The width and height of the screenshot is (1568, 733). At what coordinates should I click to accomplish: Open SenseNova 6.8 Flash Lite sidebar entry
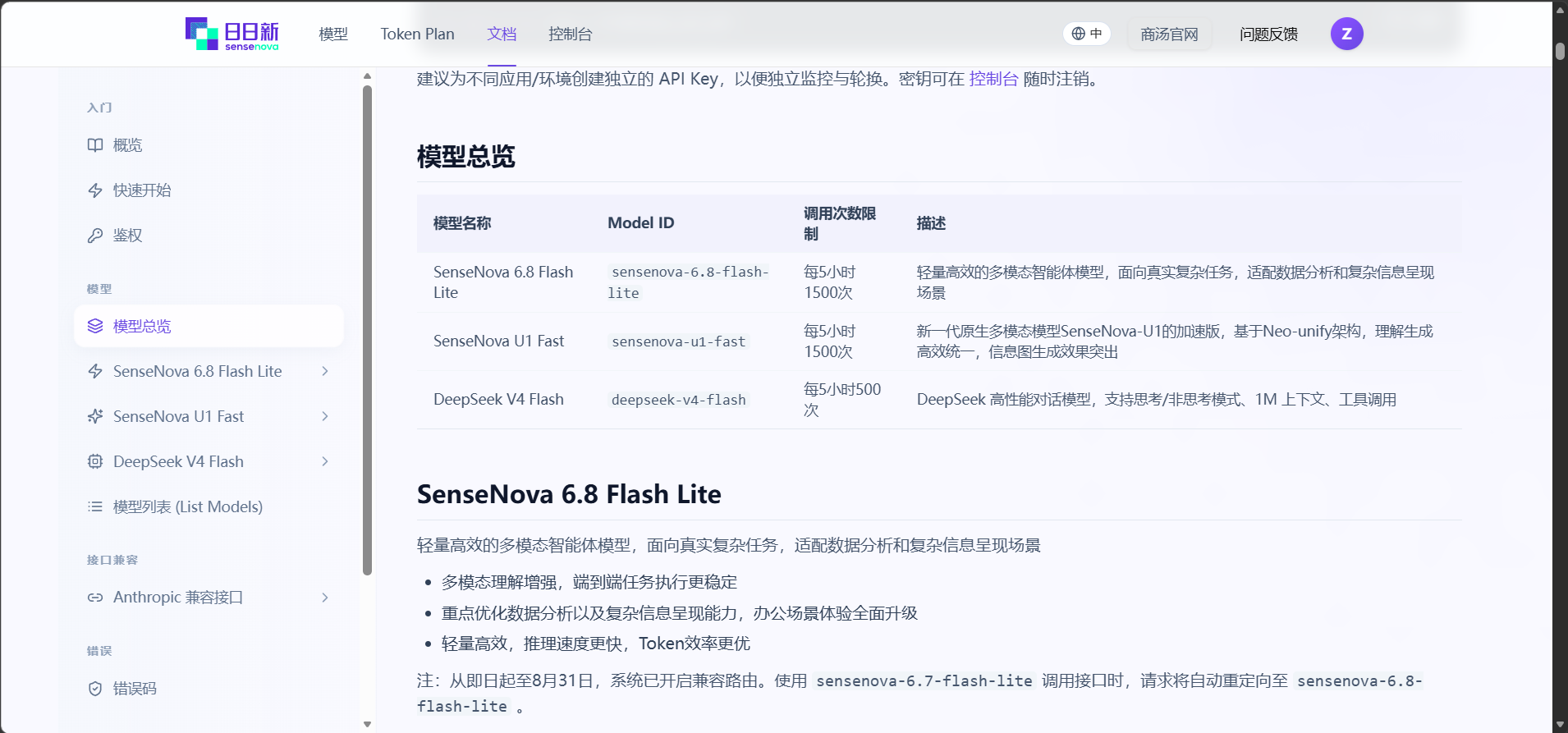pos(209,371)
